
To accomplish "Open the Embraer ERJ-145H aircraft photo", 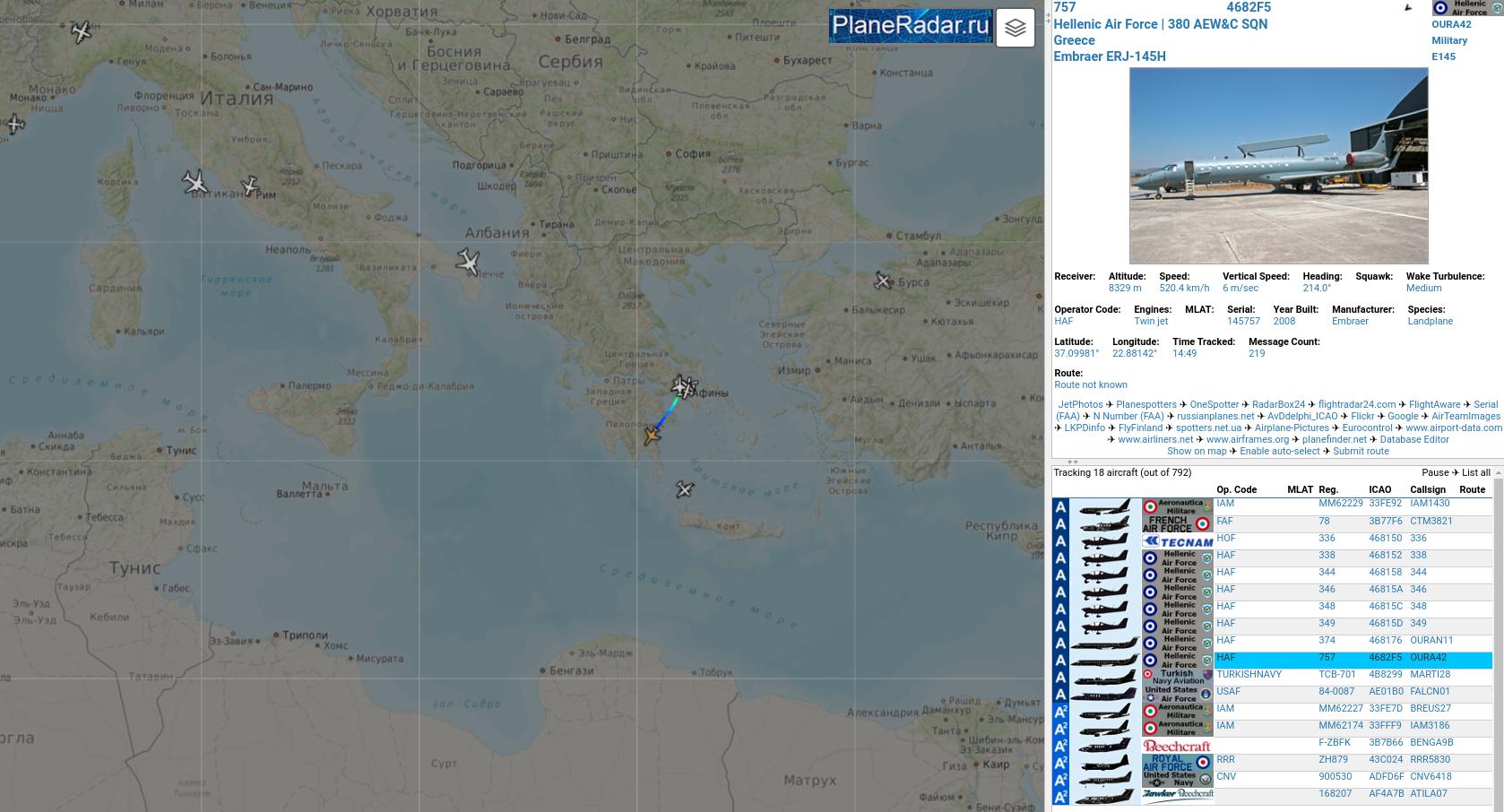I will pos(1278,165).
